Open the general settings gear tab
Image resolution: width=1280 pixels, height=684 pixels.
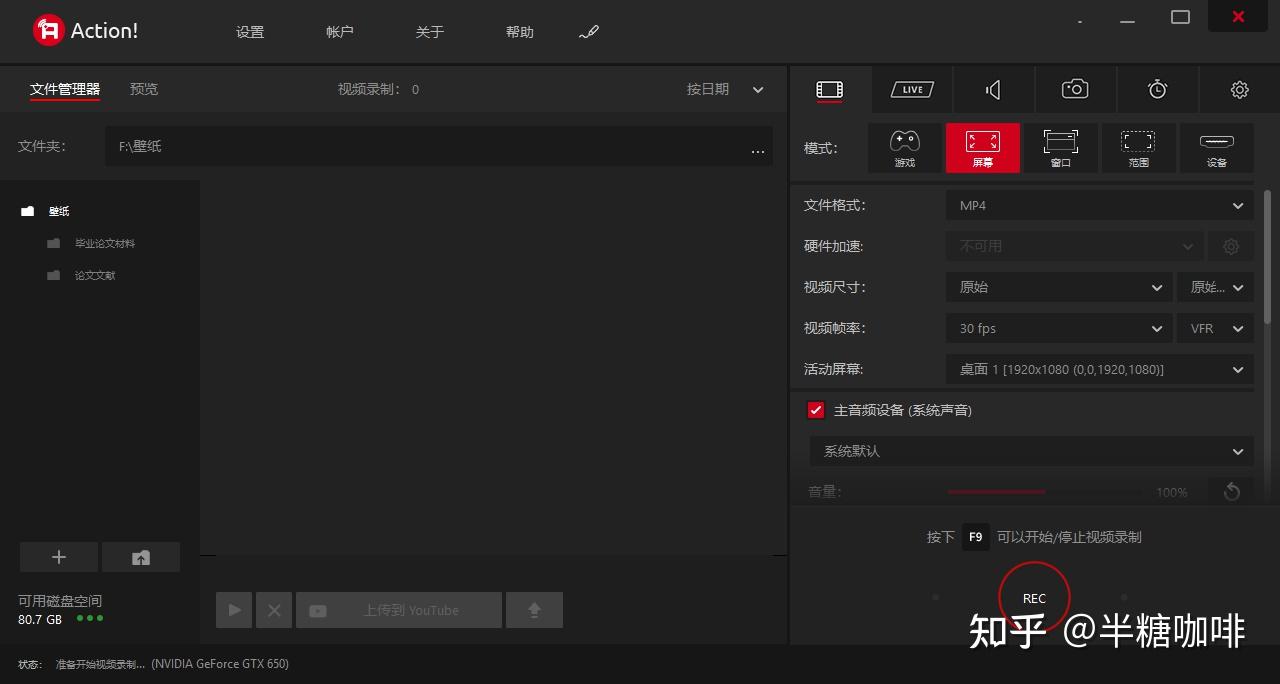click(x=1239, y=90)
